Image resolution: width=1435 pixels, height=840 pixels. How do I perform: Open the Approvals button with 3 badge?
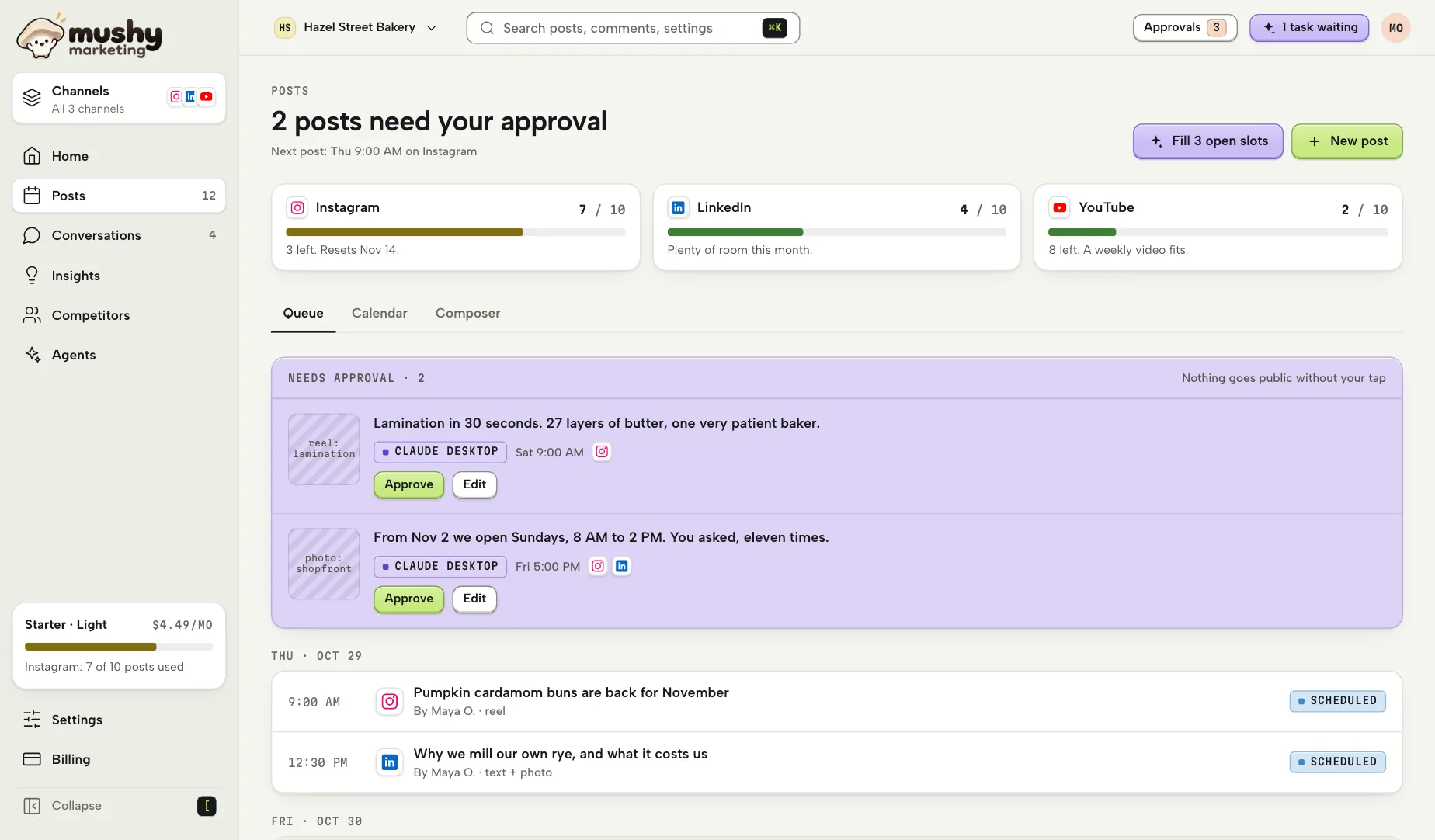(x=1184, y=28)
